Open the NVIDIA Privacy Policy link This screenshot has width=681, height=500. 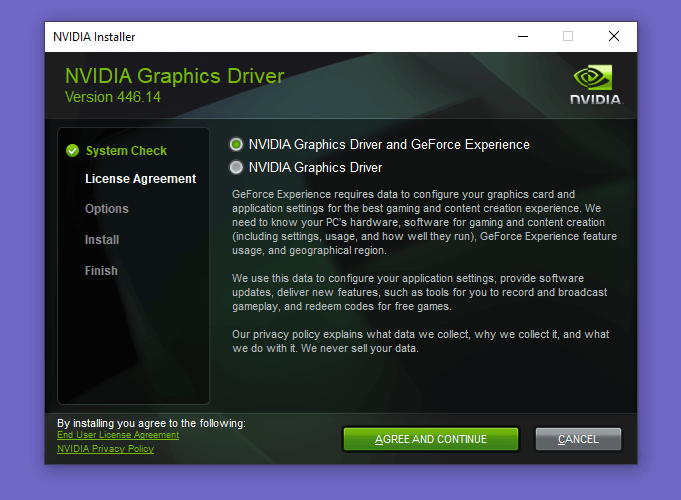click(106, 449)
